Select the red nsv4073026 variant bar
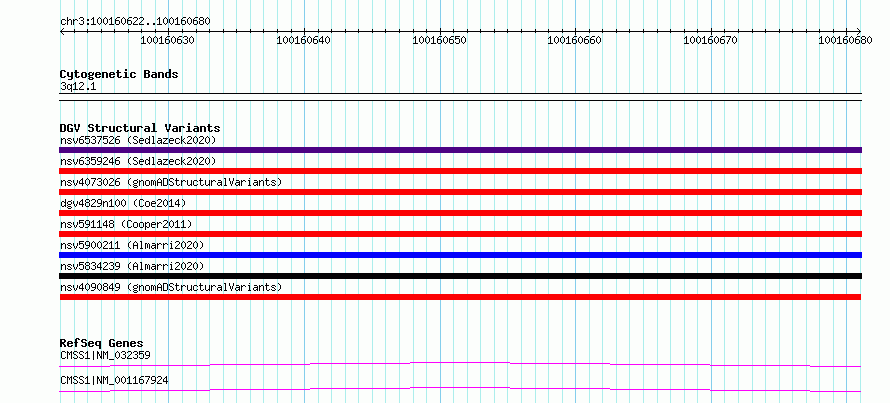Viewport: 890px width, 403px height. coord(460,192)
